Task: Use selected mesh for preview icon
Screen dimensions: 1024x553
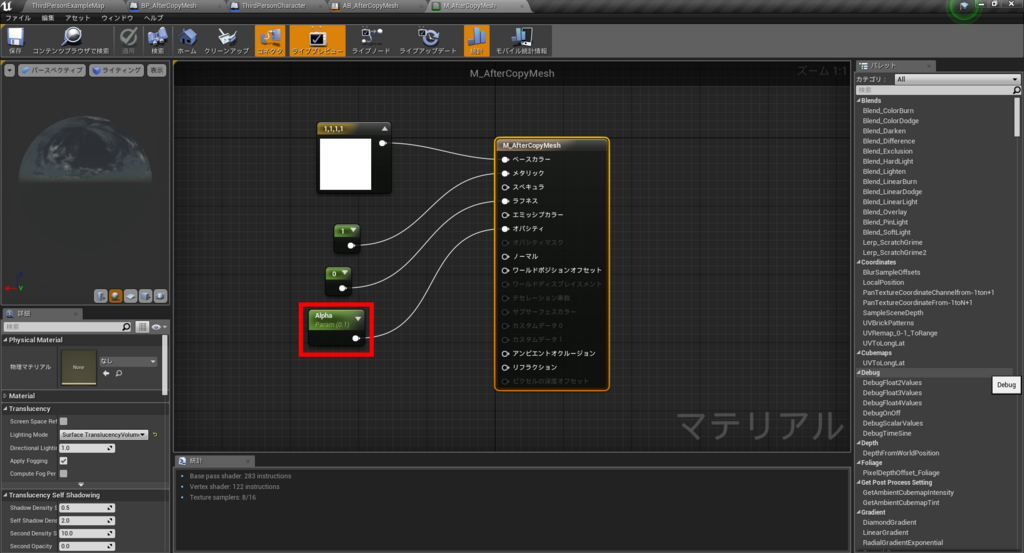Action: click(161, 296)
